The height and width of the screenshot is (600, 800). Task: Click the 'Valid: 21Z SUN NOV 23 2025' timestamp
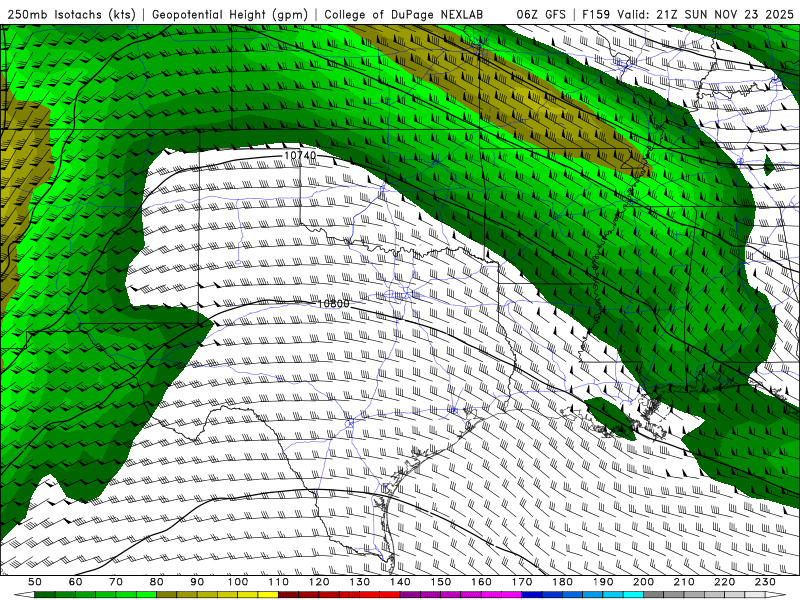706,15
